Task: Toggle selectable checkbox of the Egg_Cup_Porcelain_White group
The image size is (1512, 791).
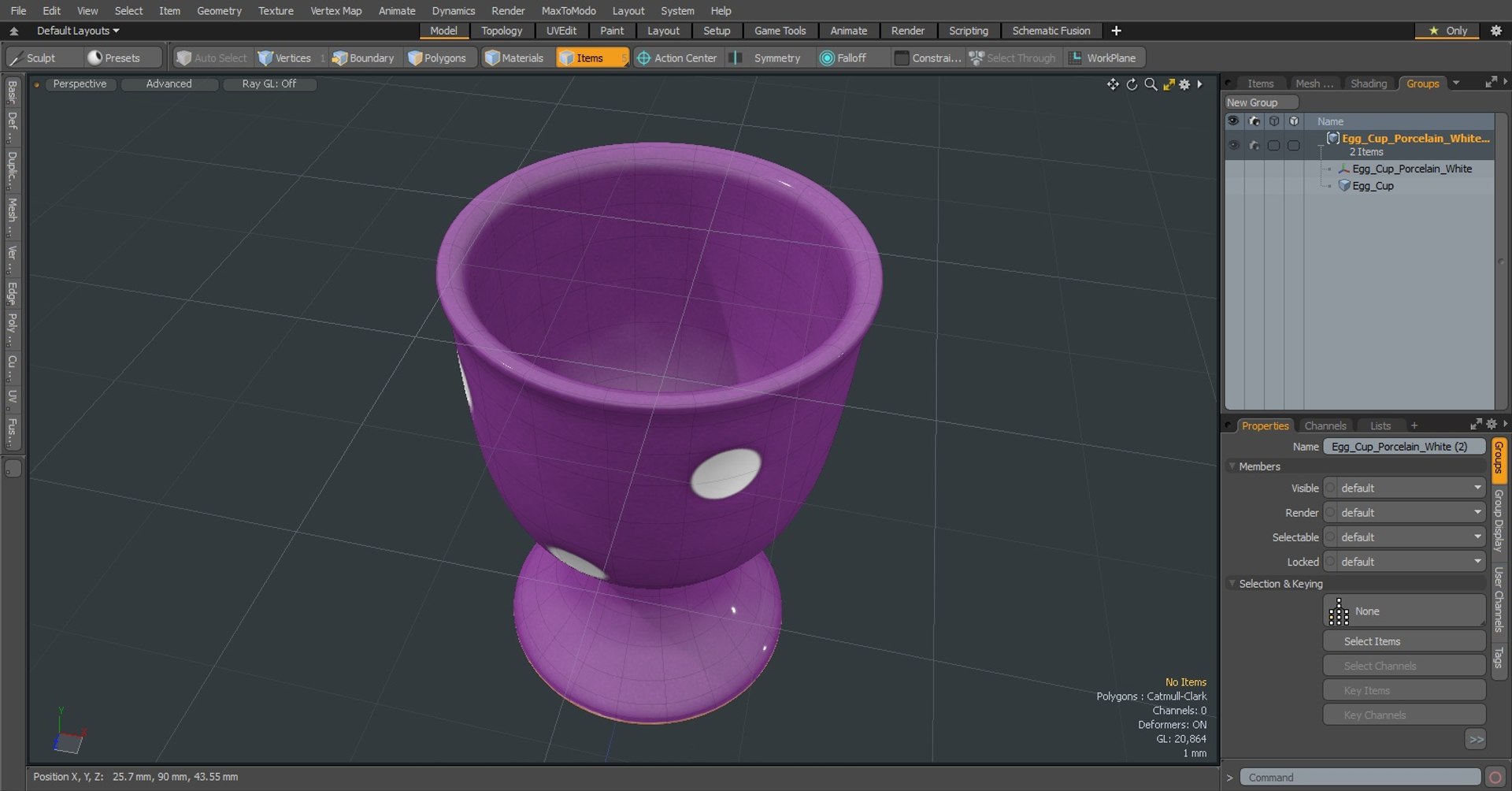Action: 1273,145
